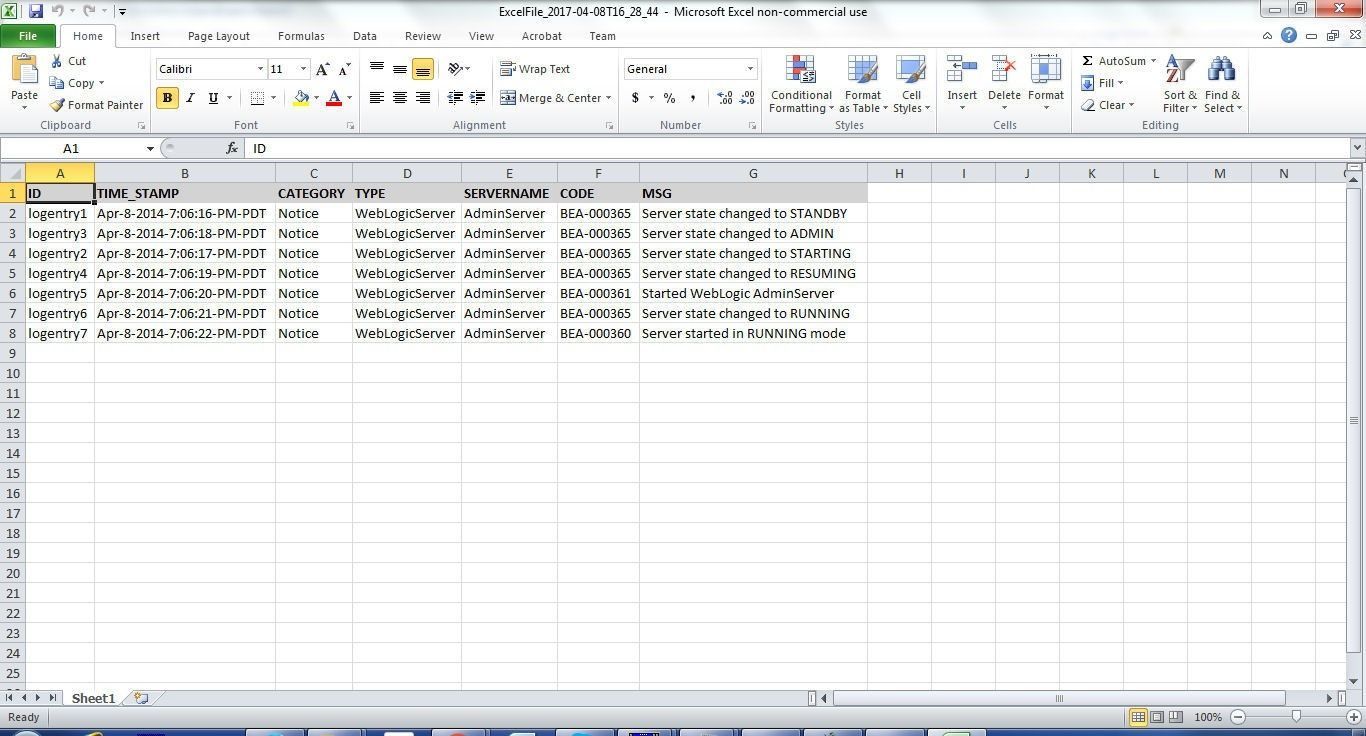Click the Decrease Decimal icon
Viewport: 1366px width, 736px height.
click(748, 98)
